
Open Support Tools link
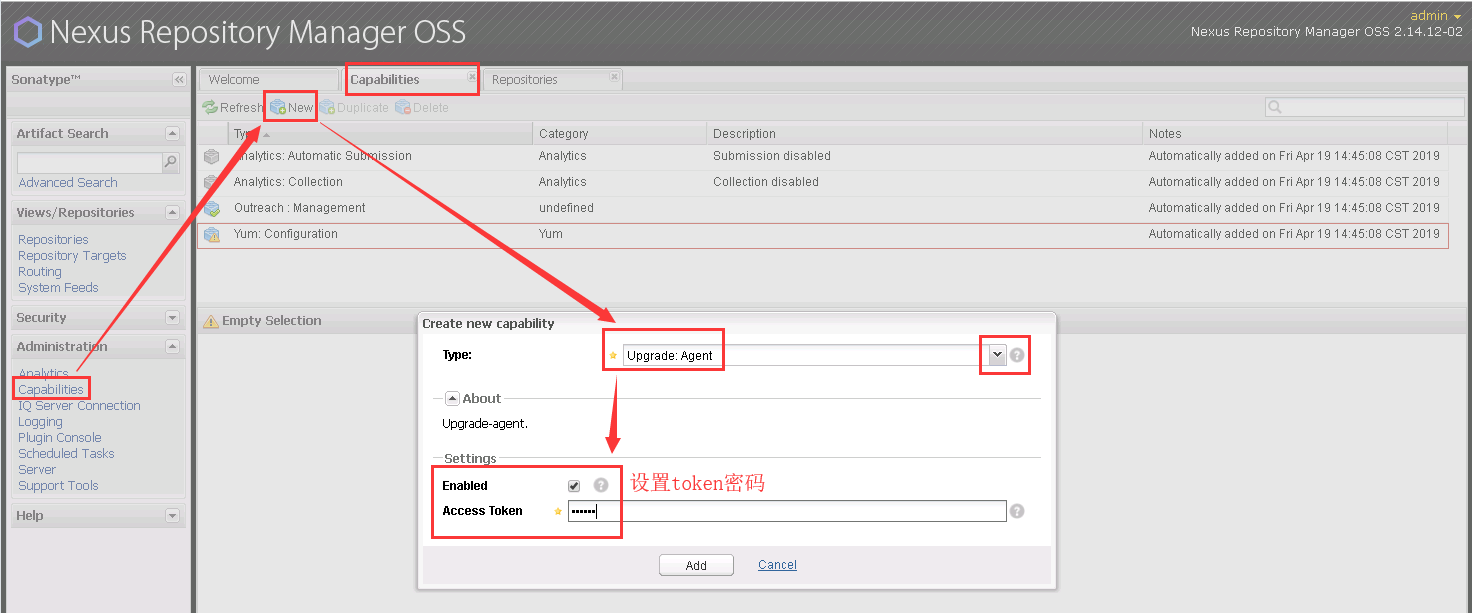coord(58,486)
